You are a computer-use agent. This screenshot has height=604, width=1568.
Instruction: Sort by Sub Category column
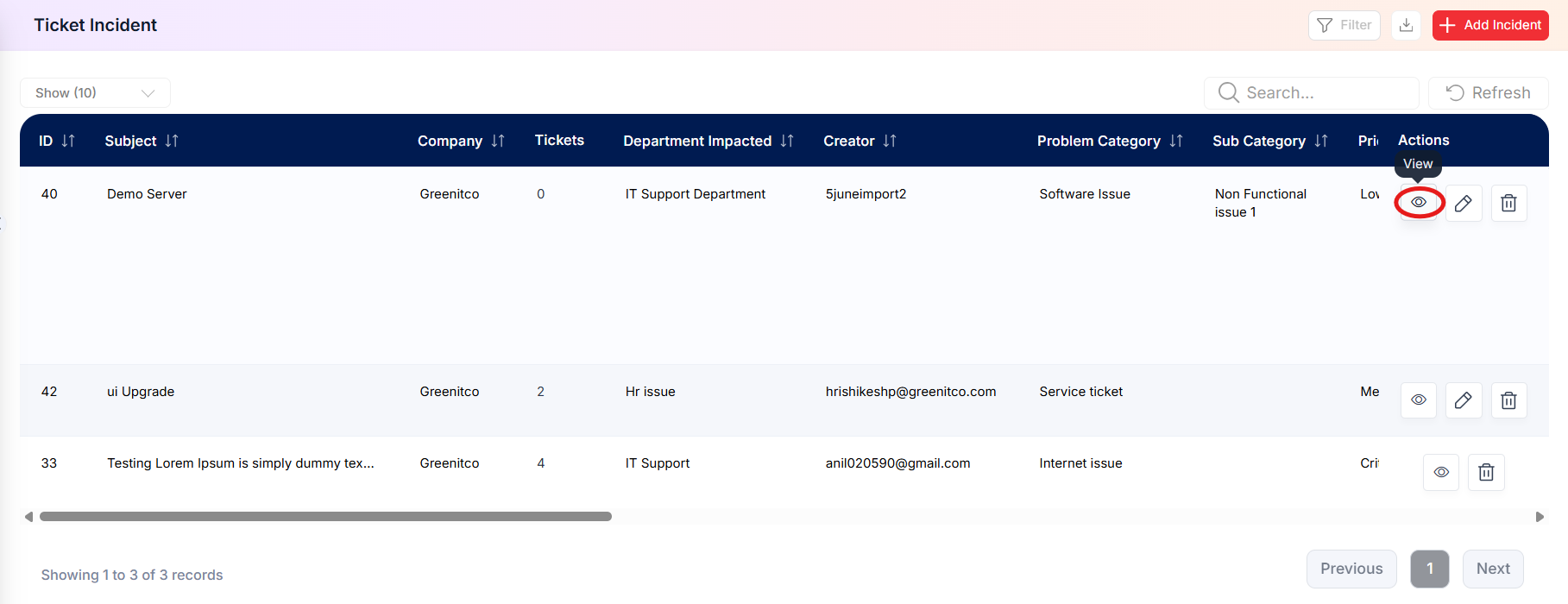point(1321,141)
